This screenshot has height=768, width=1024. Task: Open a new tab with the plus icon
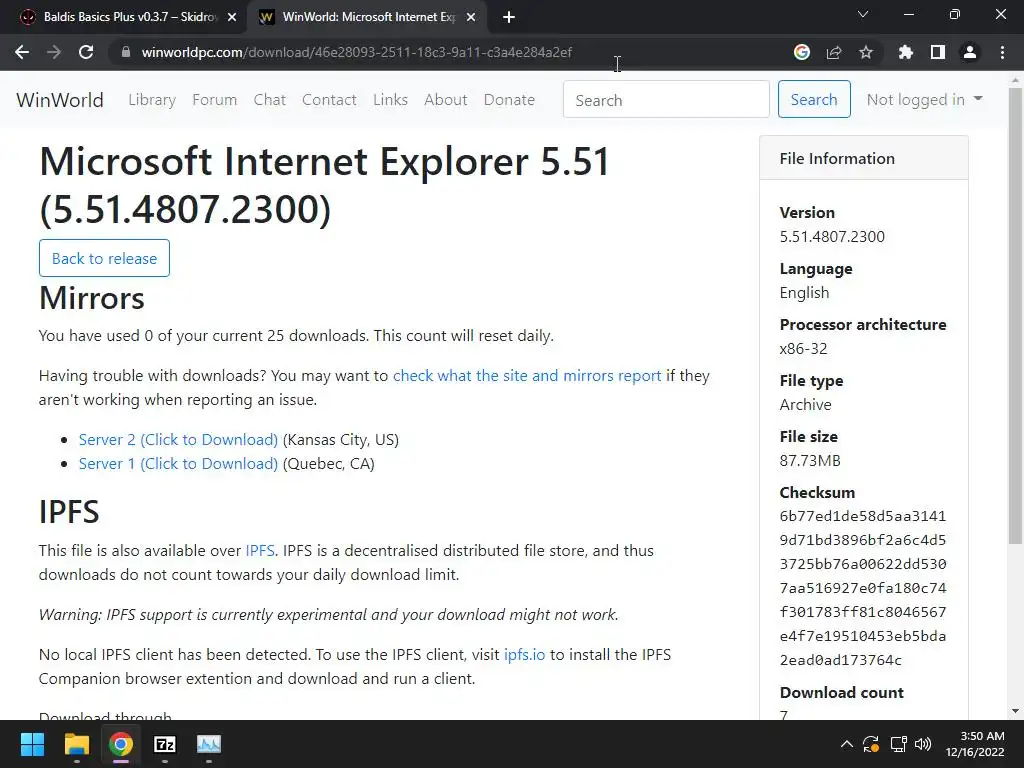(x=509, y=17)
